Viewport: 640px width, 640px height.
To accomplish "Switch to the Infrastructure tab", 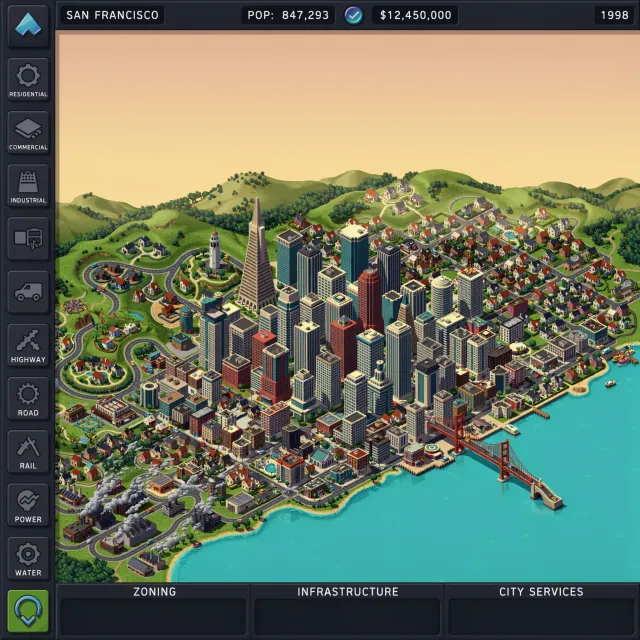I will pyautogui.click(x=348, y=591).
